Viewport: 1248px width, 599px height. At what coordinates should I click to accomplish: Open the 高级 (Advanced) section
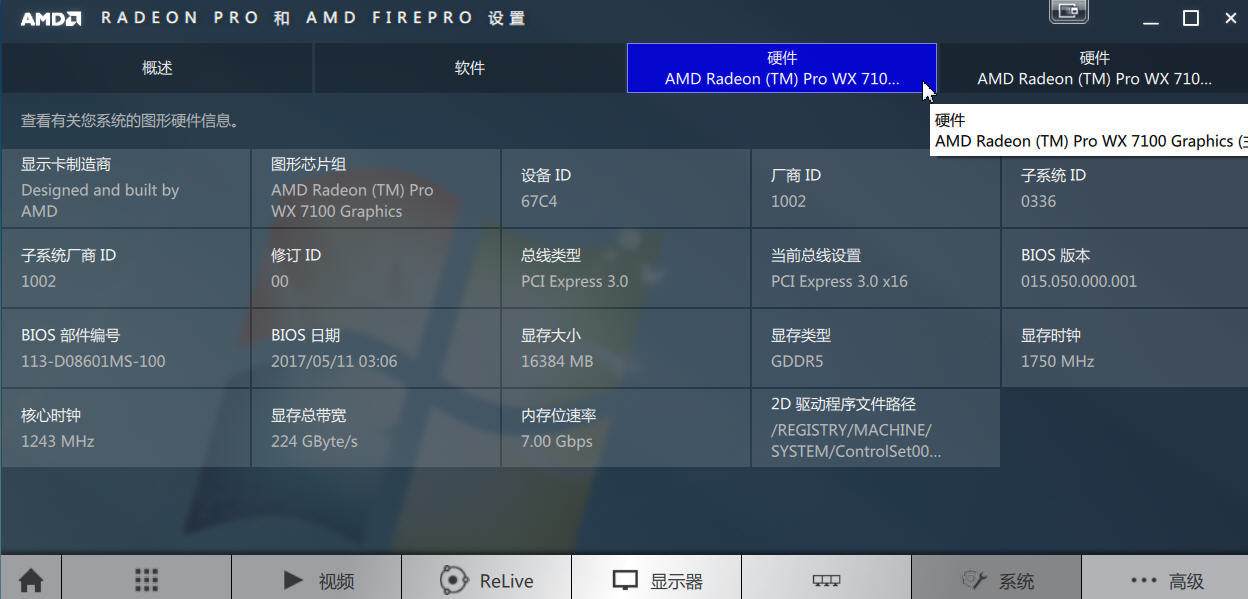(x=1165, y=580)
